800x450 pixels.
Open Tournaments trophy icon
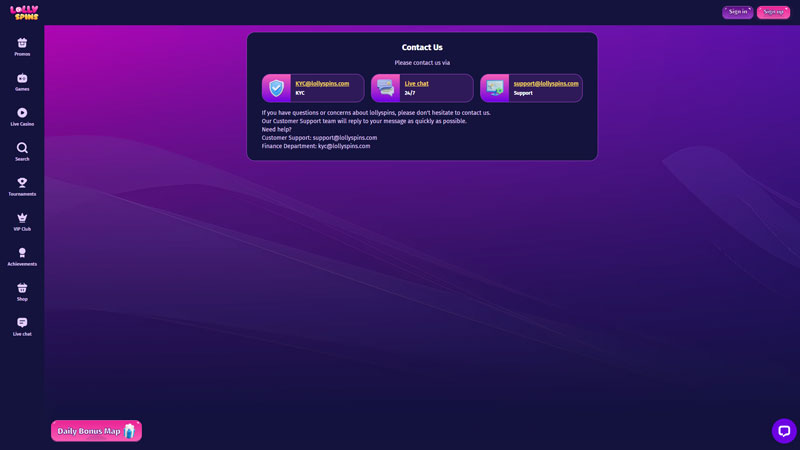click(x=22, y=183)
